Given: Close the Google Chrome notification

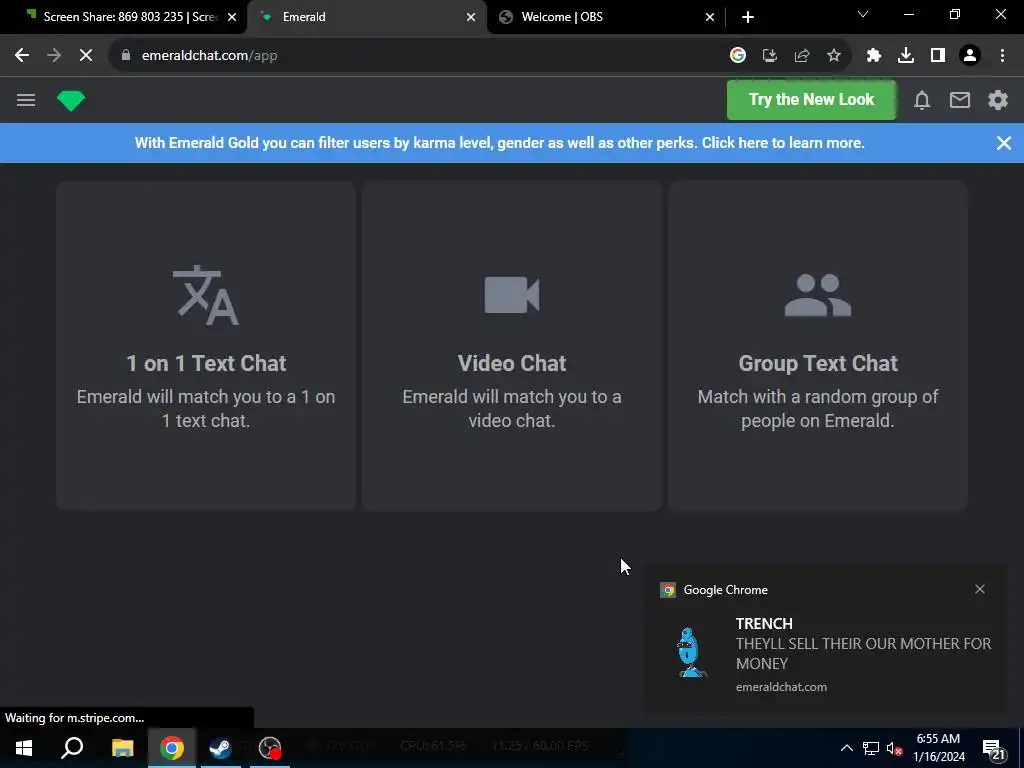Looking at the screenshot, I should click(x=980, y=589).
